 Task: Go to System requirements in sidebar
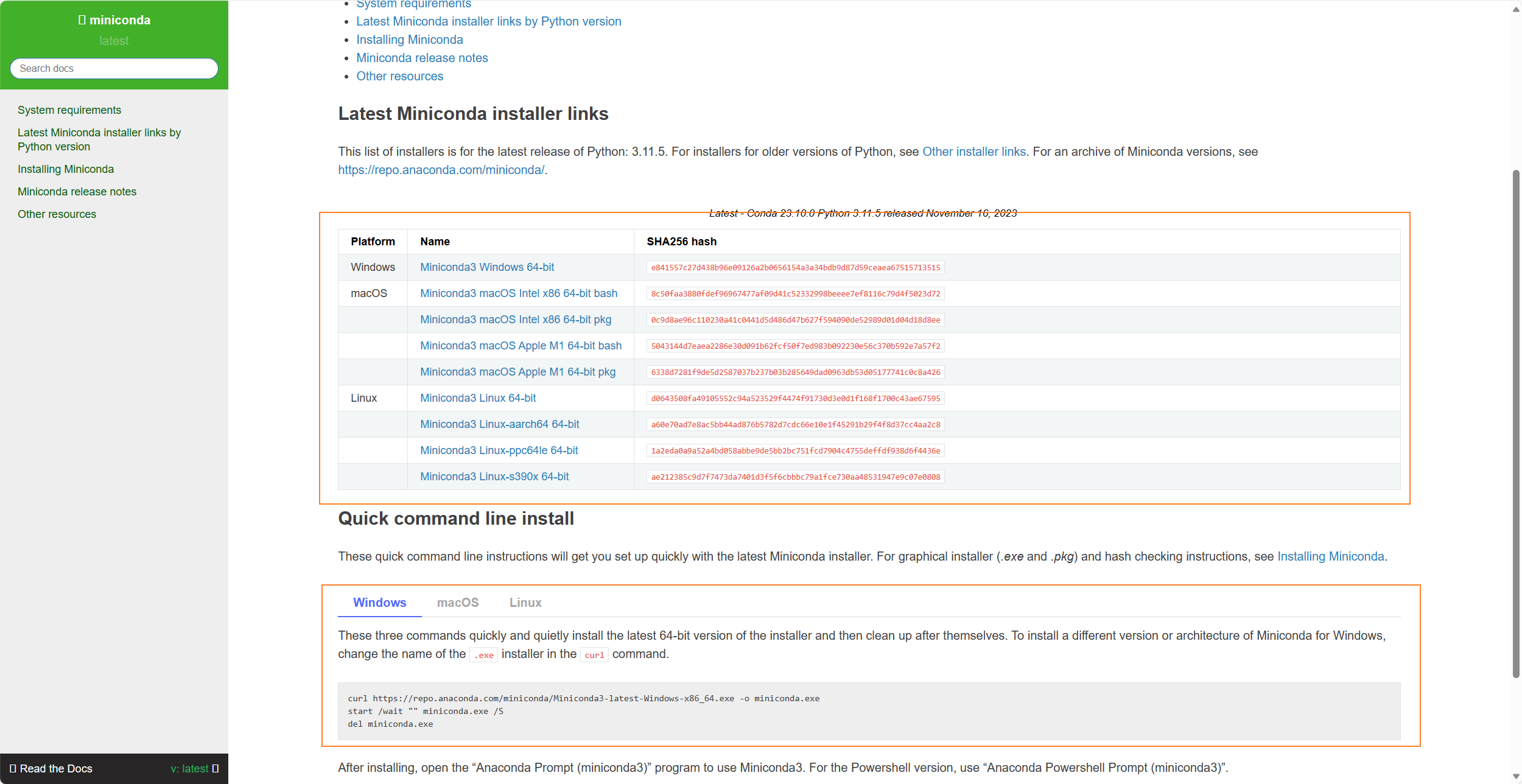tap(69, 110)
